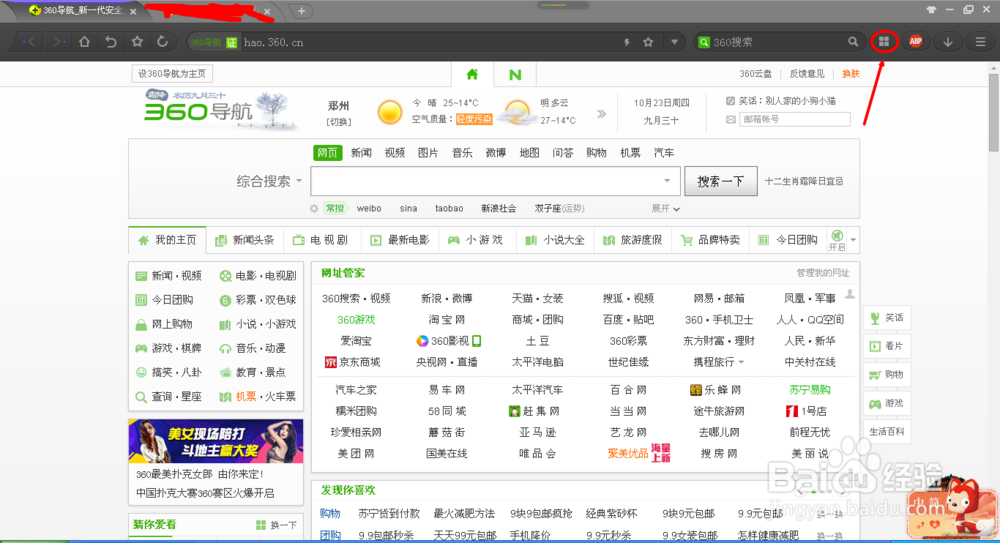This screenshot has height=543, width=1000.
Task: Open the 反馈意见 link
Action: coord(807,74)
